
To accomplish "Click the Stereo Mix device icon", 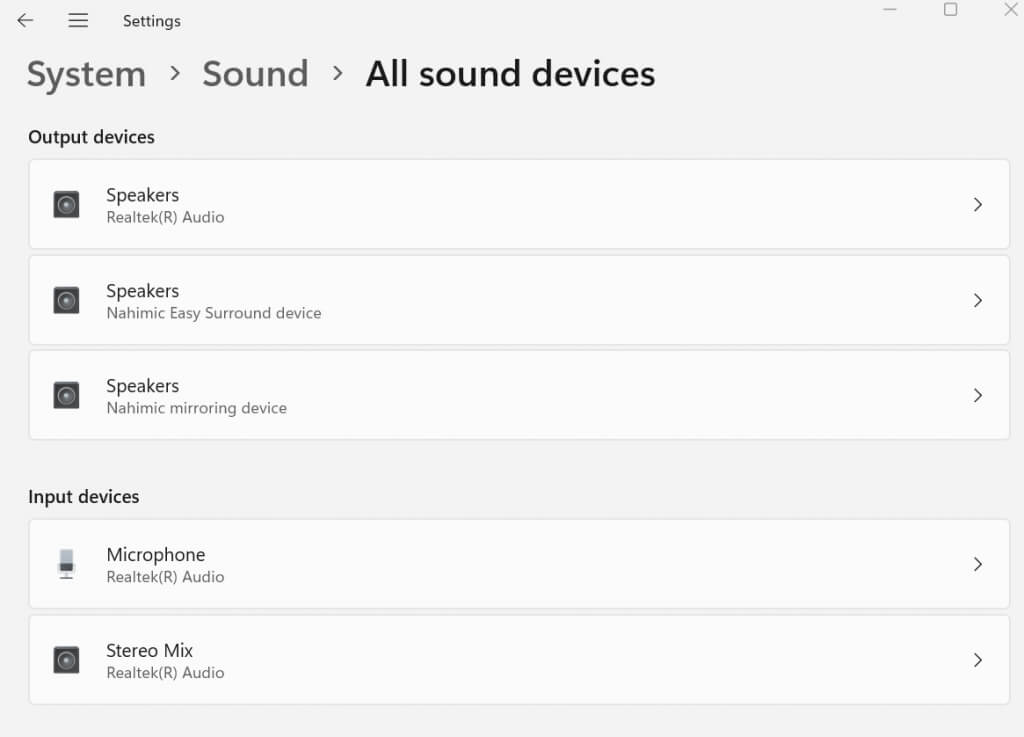I will point(66,660).
